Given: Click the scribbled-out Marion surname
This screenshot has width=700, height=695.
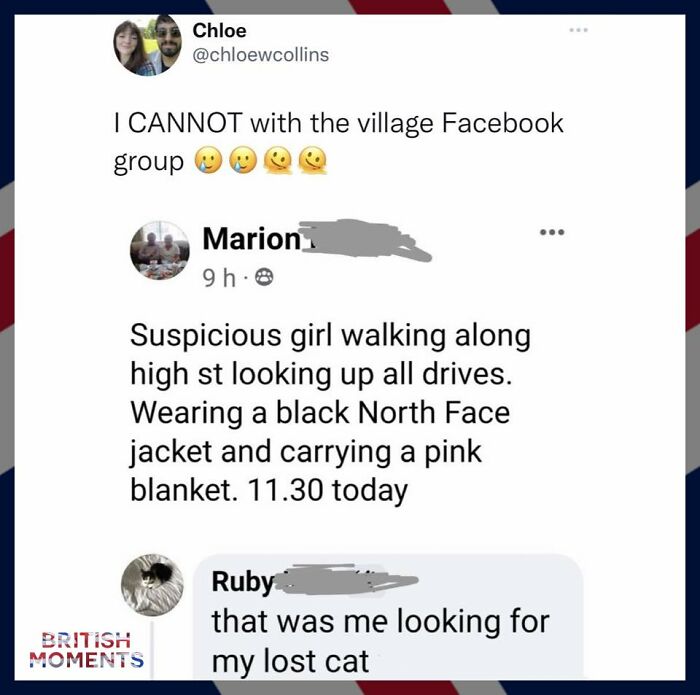Looking at the screenshot, I should pyautogui.click(x=366, y=239).
